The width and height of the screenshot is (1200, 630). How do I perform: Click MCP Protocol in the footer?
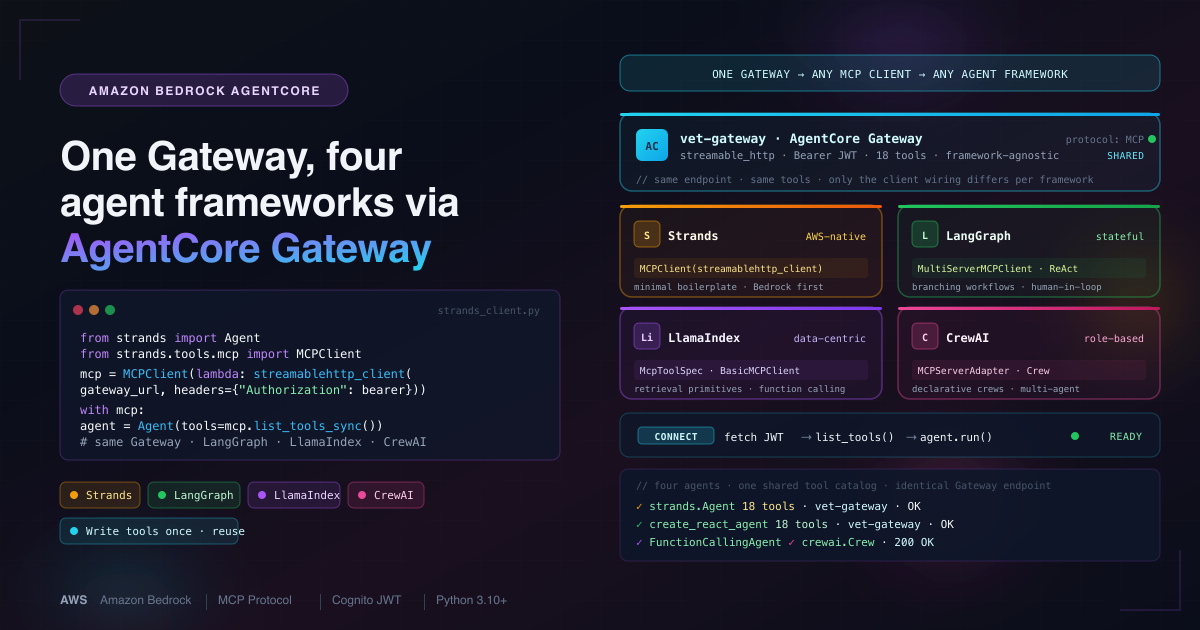coord(255,600)
